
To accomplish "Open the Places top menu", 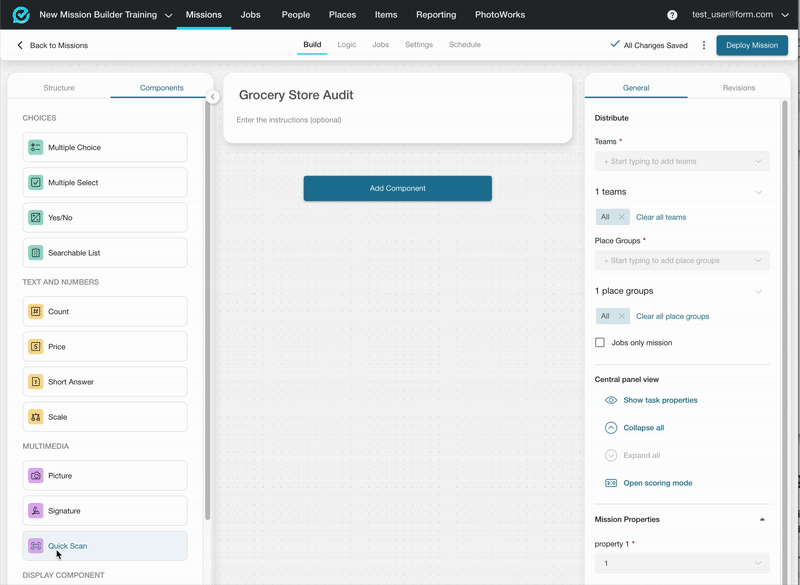I will (x=342, y=15).
